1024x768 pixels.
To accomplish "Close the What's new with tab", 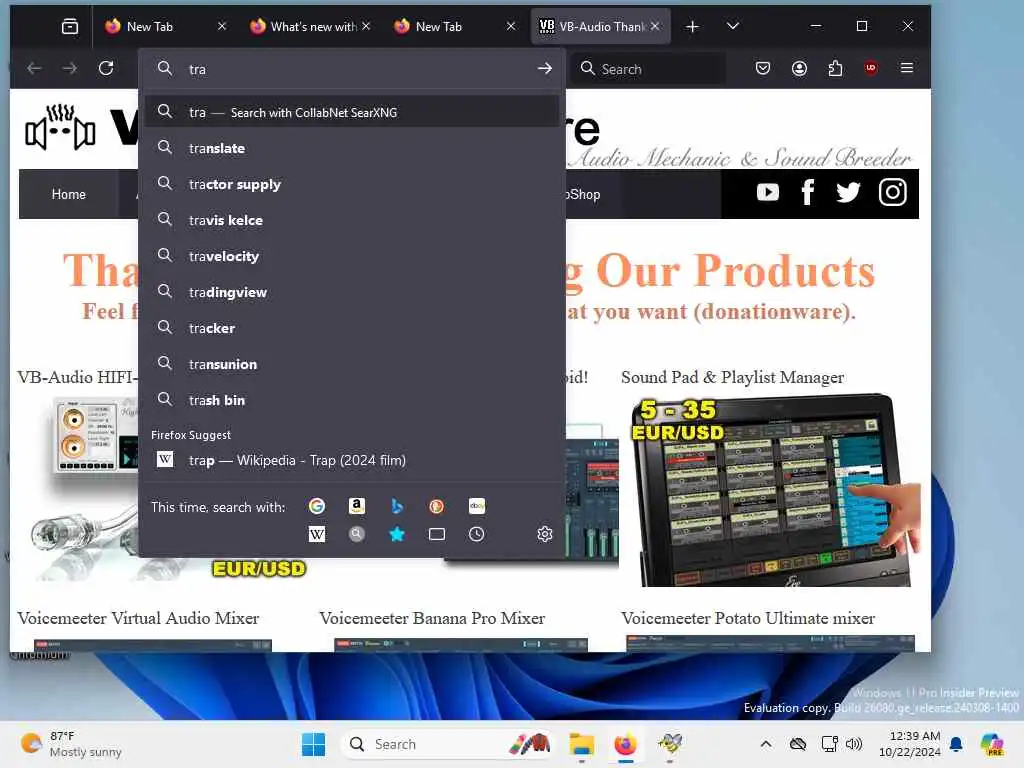I will (366, 26).
